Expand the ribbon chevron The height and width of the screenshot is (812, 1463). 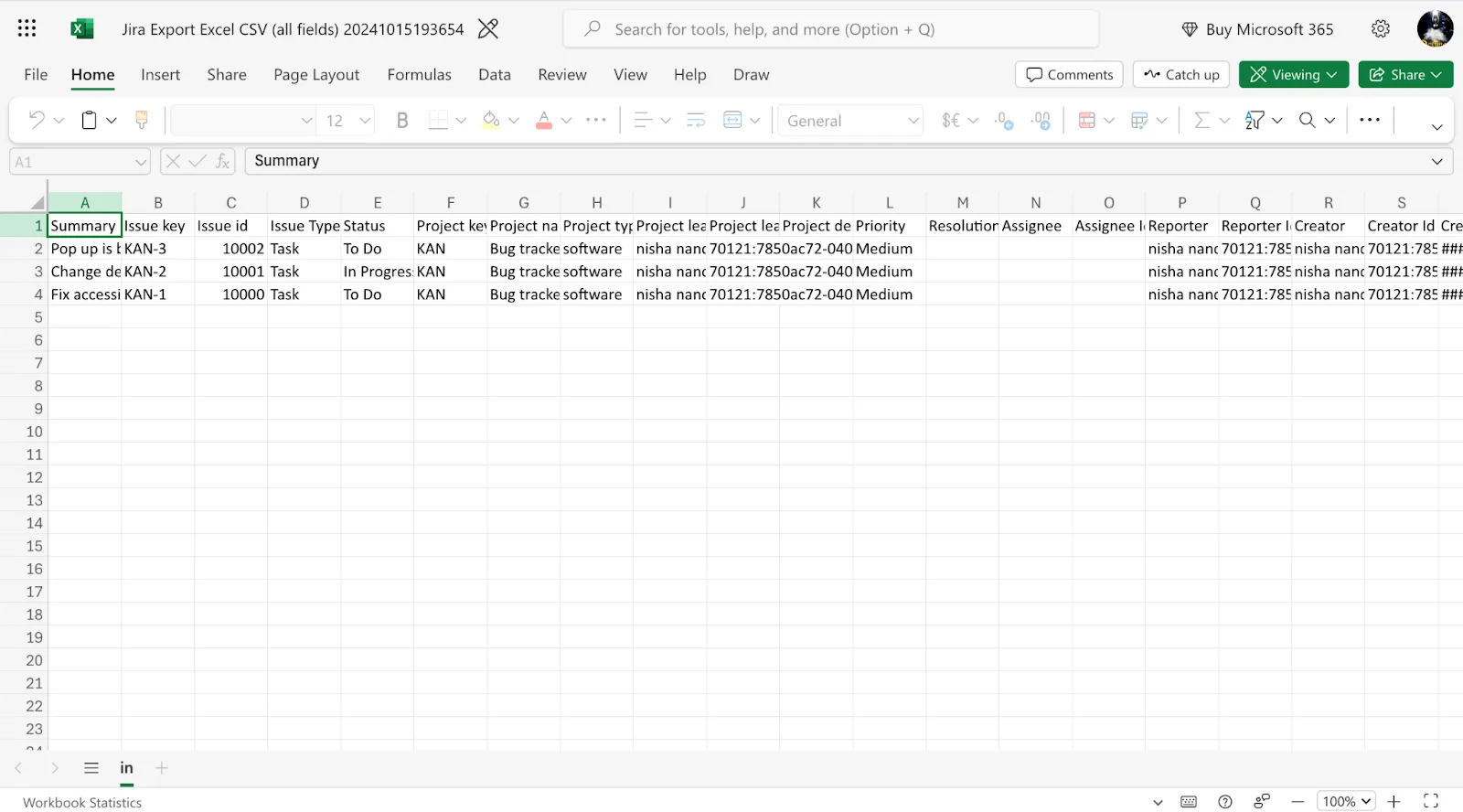point(1436,127)
